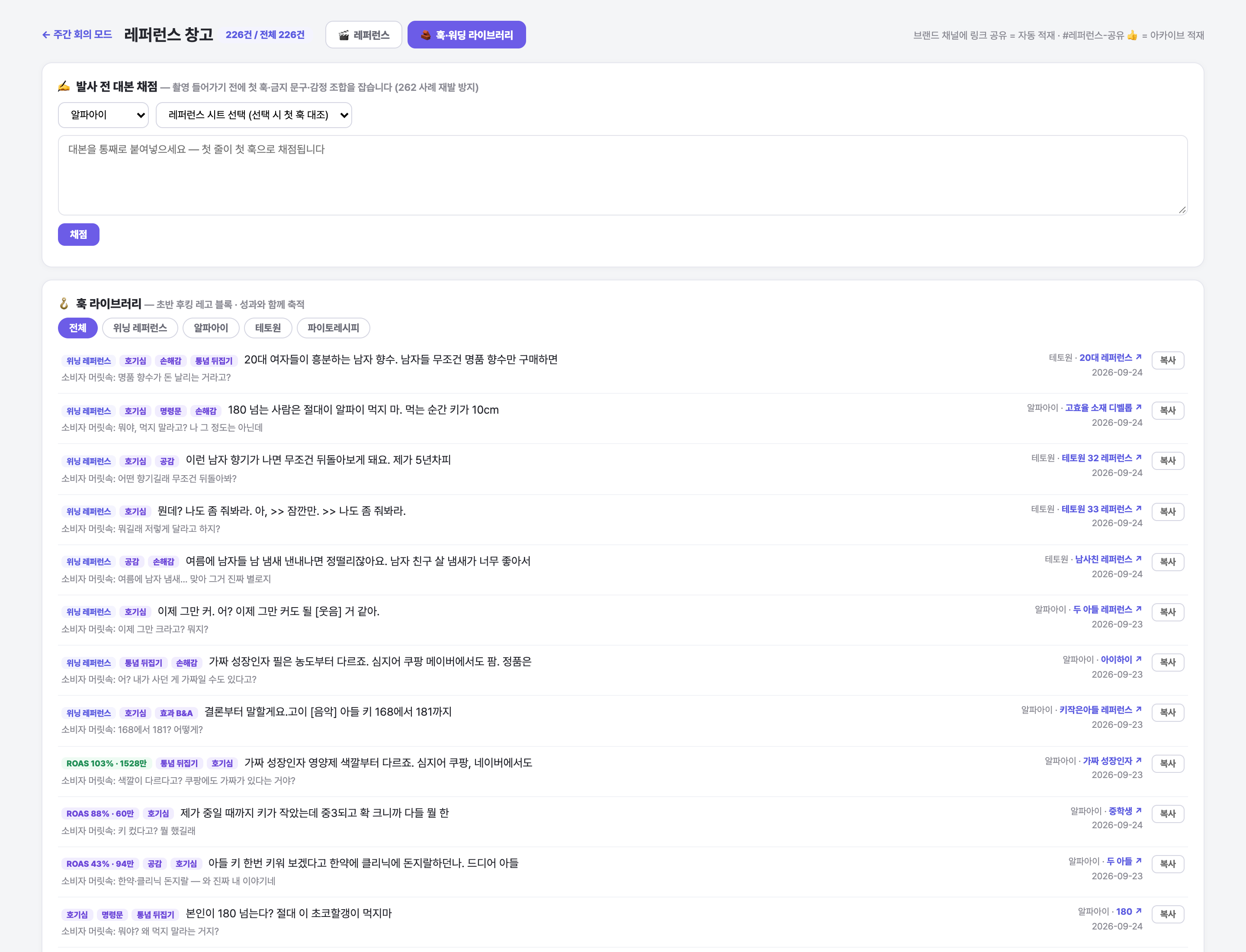Click the script textarea to paste 대본
The width and height of the screenshot is (1246, 952).
coord(623,175)
